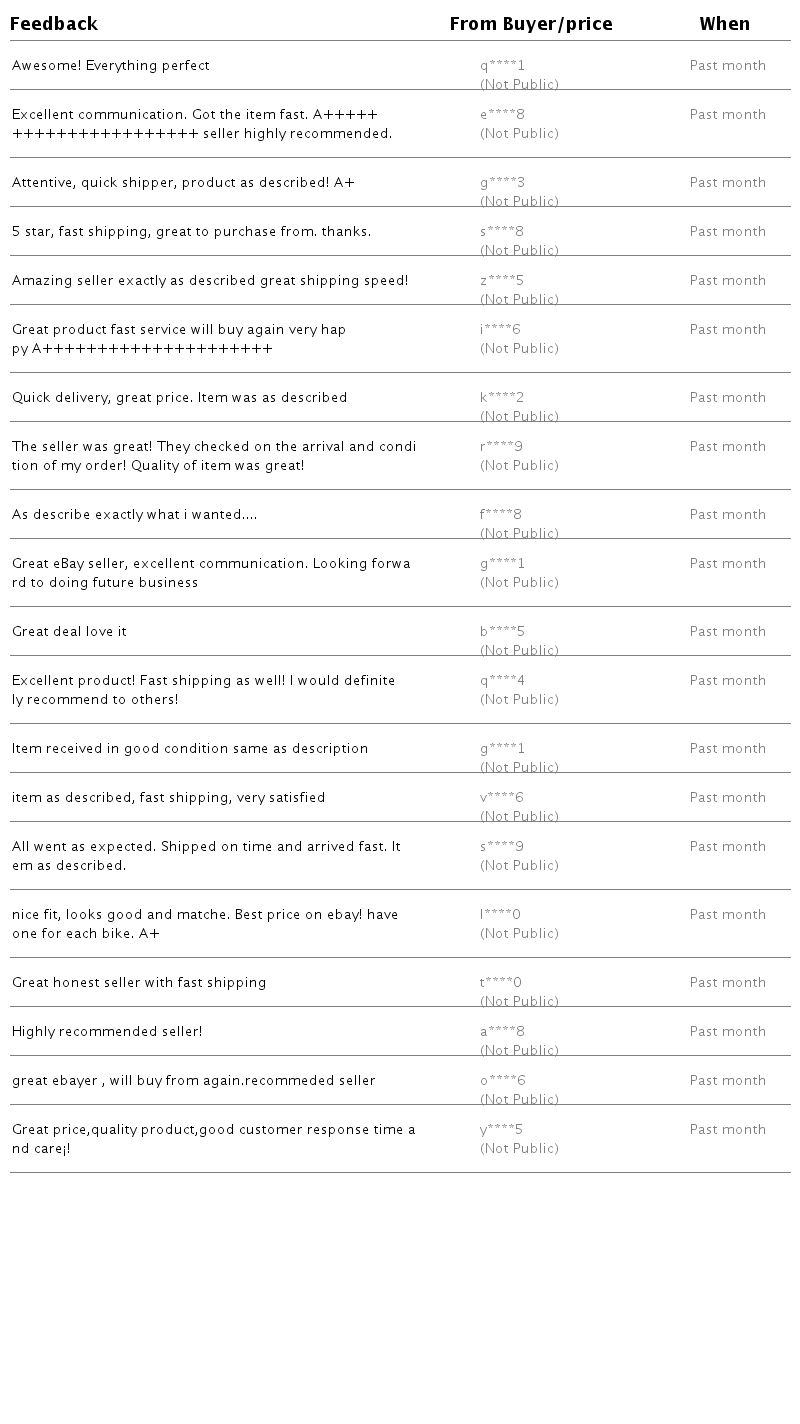Viewport: 800px width, 1424px height.
Task: Click the When column header
Action: click(724, 24)
